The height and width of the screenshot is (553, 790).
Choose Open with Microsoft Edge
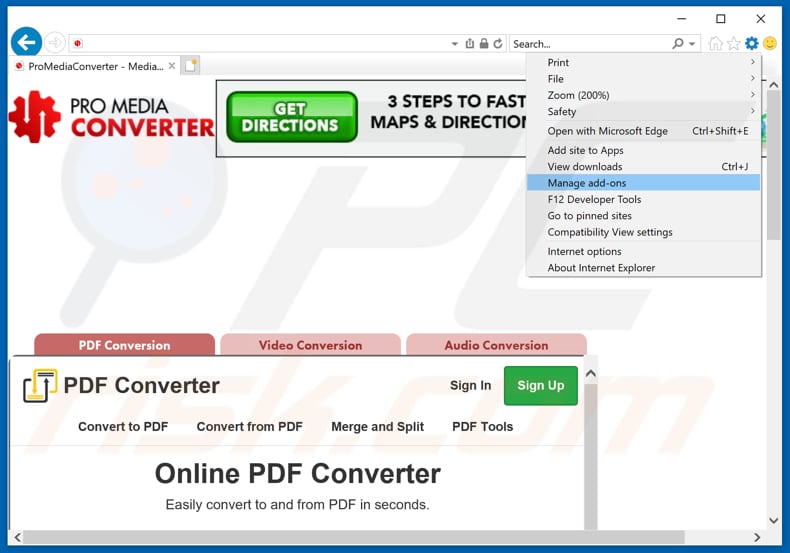[644, 131]
